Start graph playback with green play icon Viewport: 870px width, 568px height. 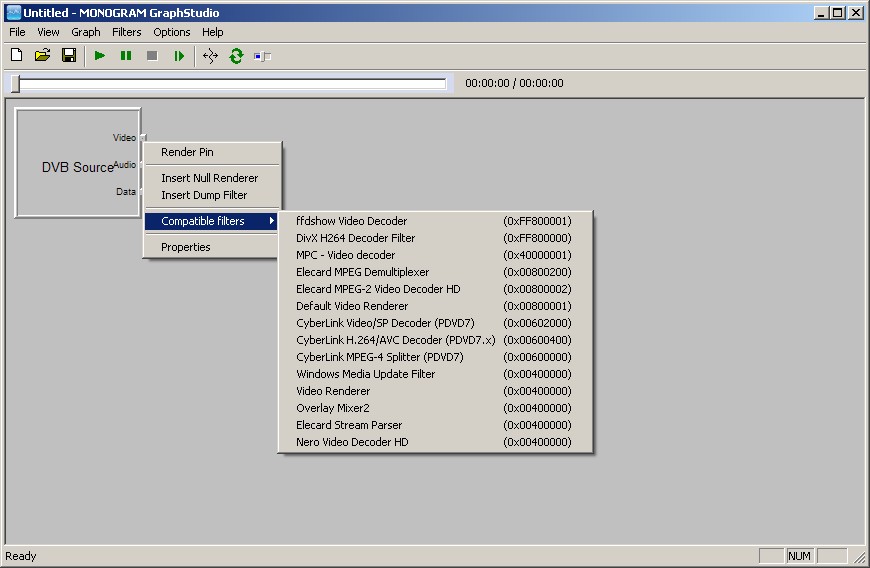click(x=100, y=55)
